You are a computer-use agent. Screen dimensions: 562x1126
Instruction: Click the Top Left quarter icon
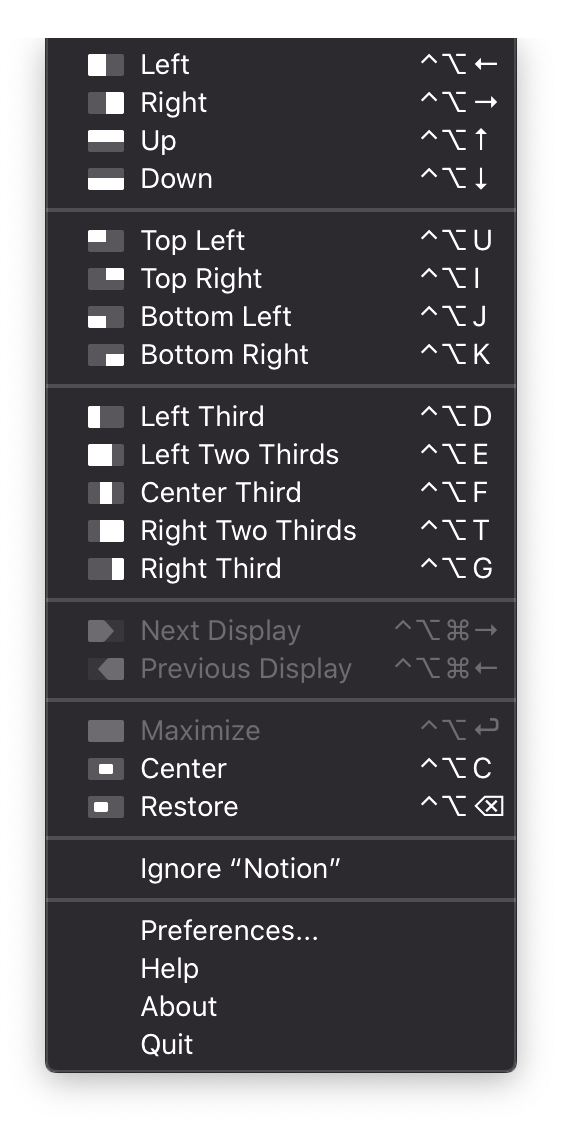[106, 241]
